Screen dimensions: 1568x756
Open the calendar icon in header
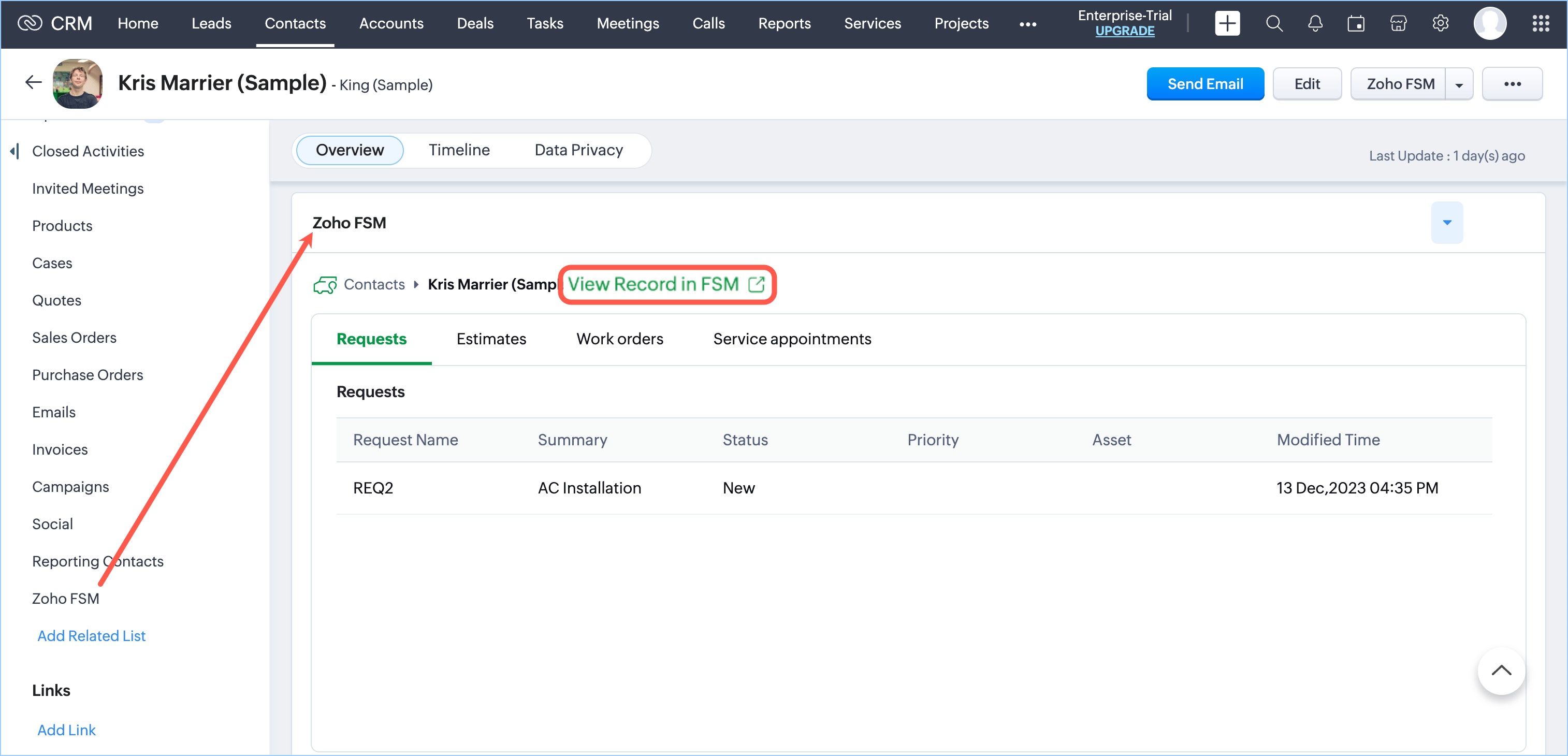1356,24
